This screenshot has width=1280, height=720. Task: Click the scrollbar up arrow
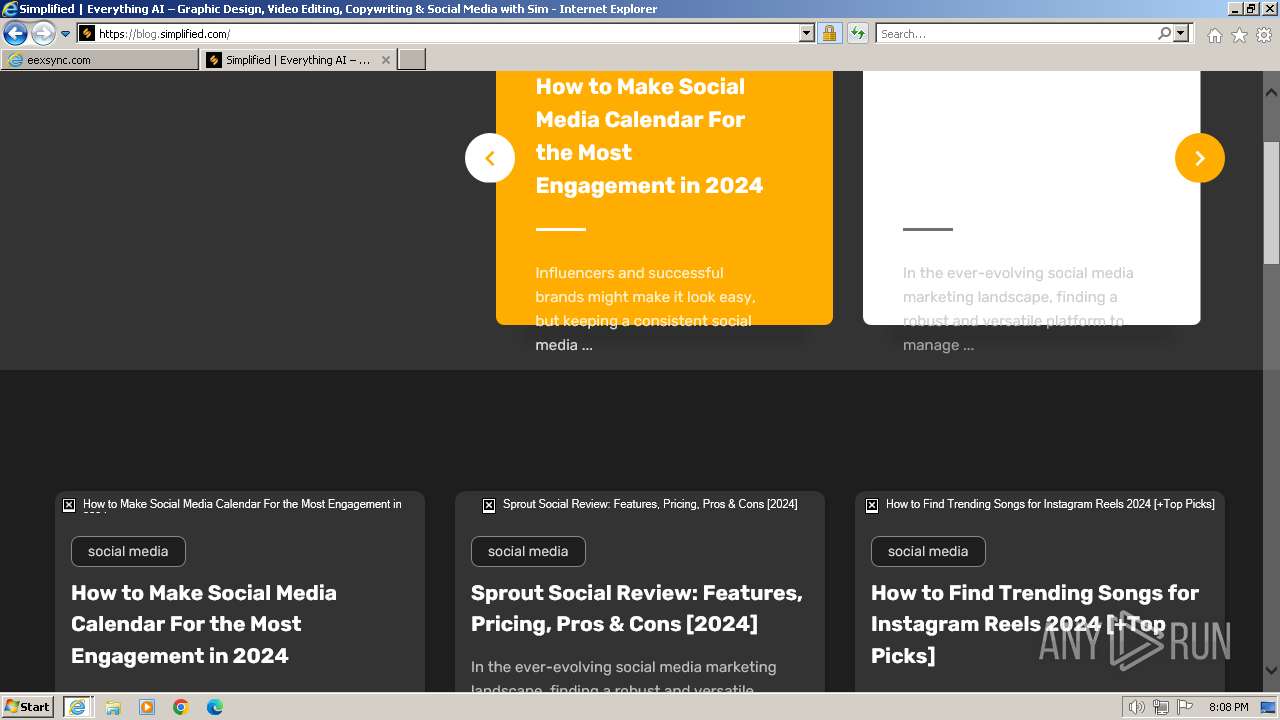click(1271, 92)
